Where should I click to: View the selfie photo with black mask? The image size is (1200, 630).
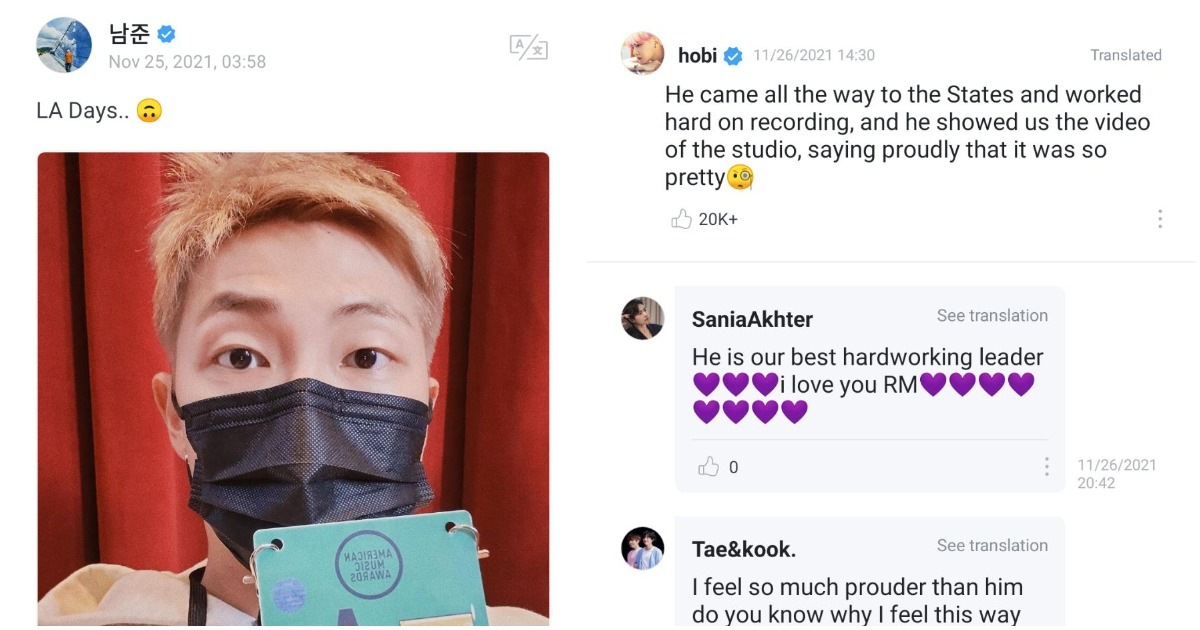click(293, 390)
